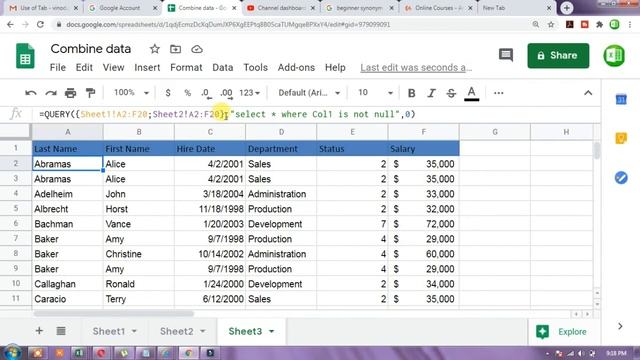This screenshot has width=640, height=360.
Task: Open the Data menu
Action: (222, 68)
